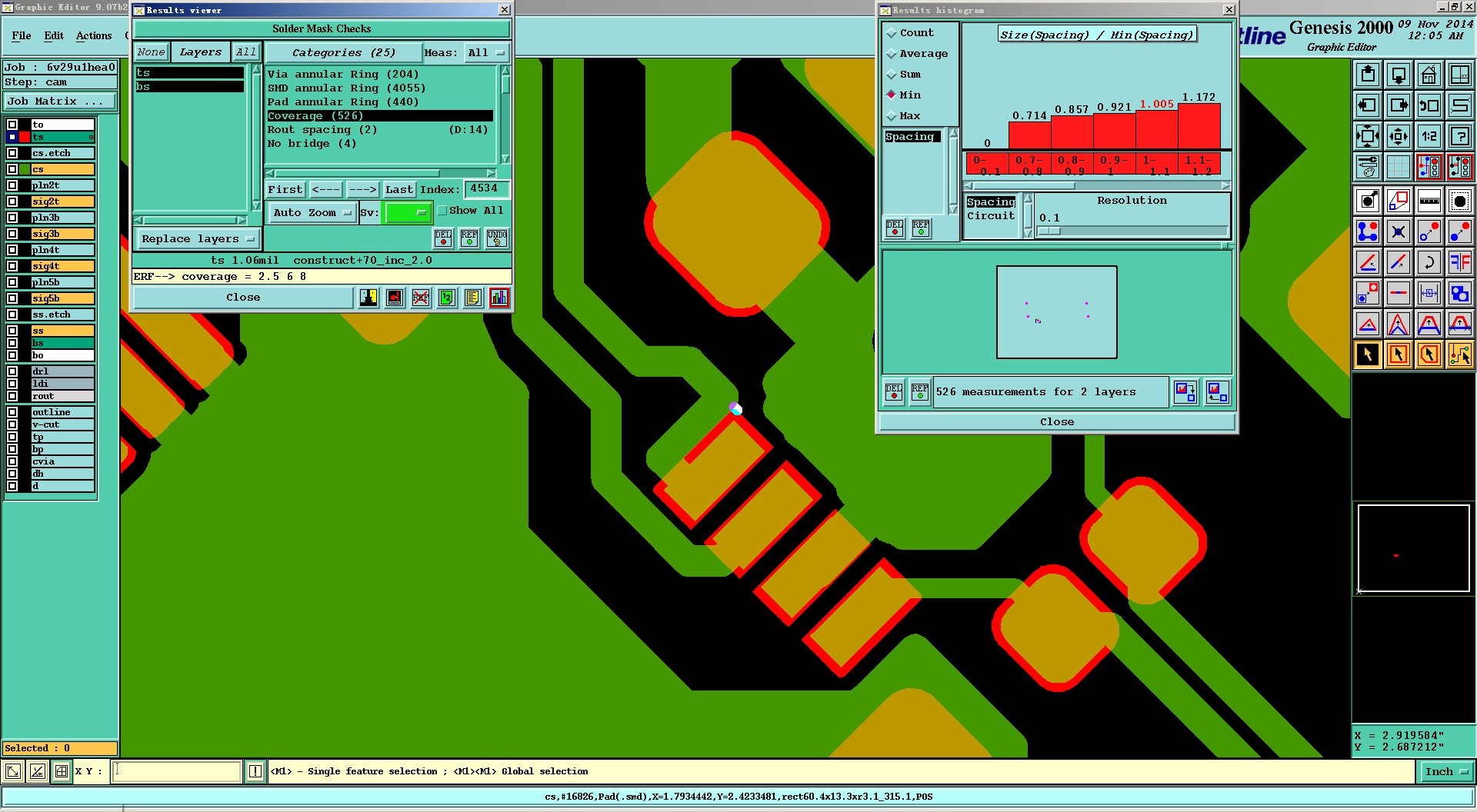
Task: Click the delete feature X icon
Action: coord(1398,231)
